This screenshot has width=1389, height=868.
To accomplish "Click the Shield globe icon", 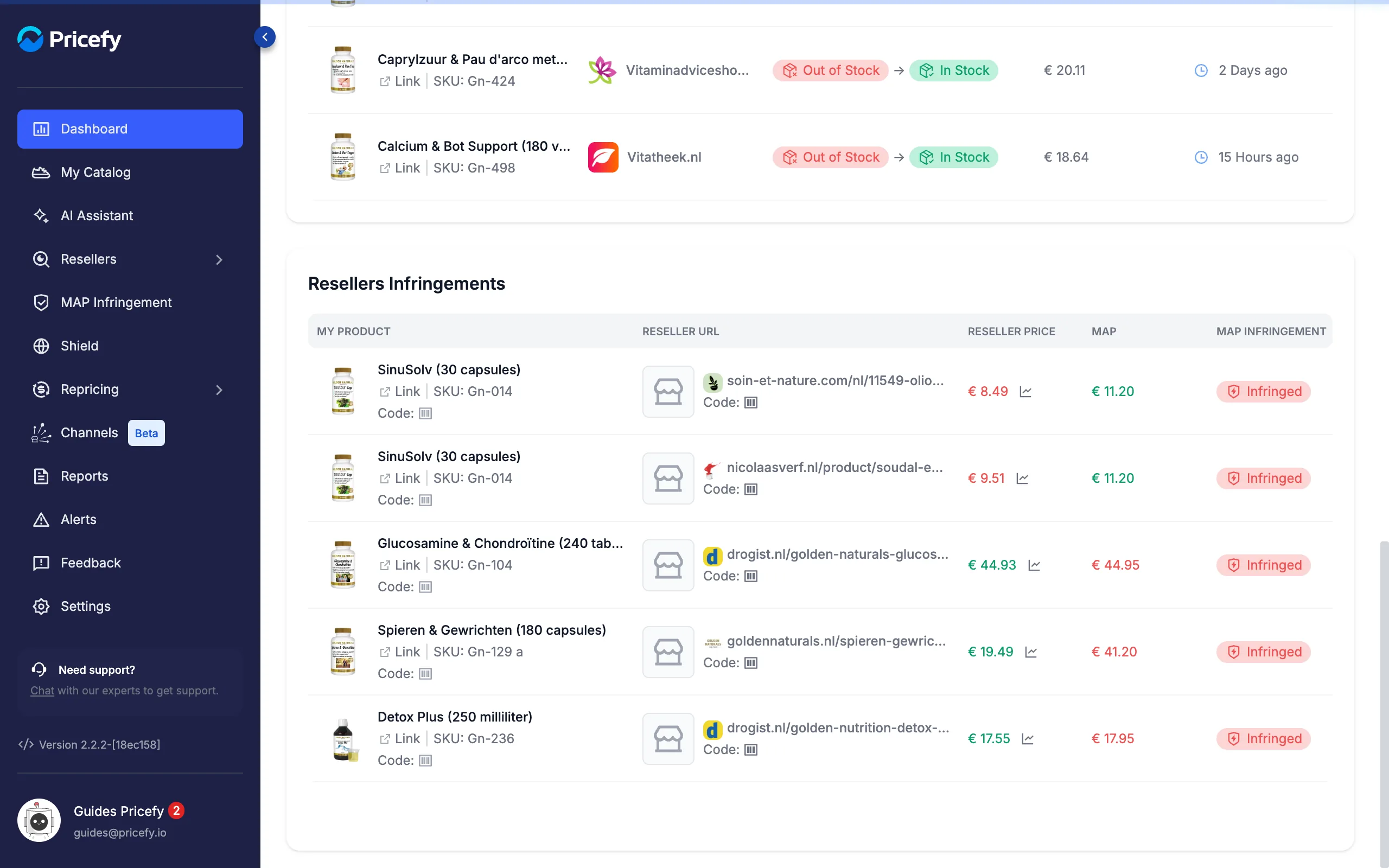I will tap(41, 346).
